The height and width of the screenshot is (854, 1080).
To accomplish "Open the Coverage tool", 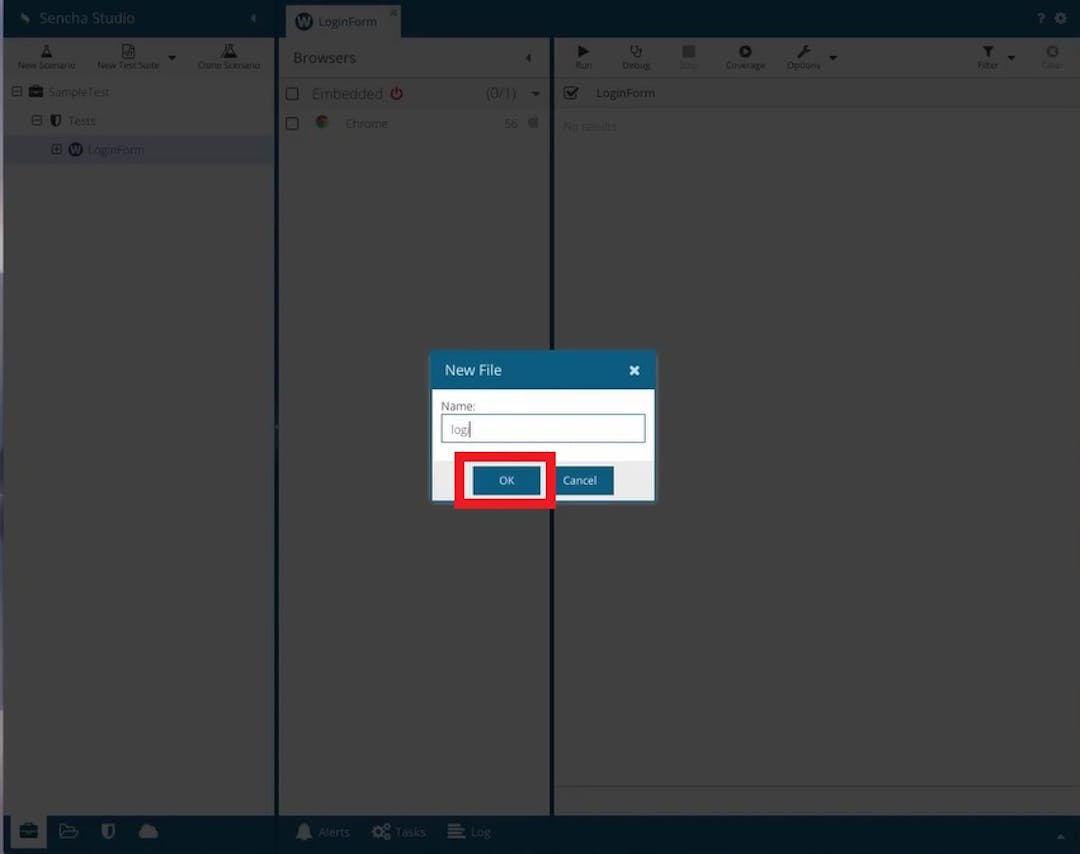I will tap(745, 52).
